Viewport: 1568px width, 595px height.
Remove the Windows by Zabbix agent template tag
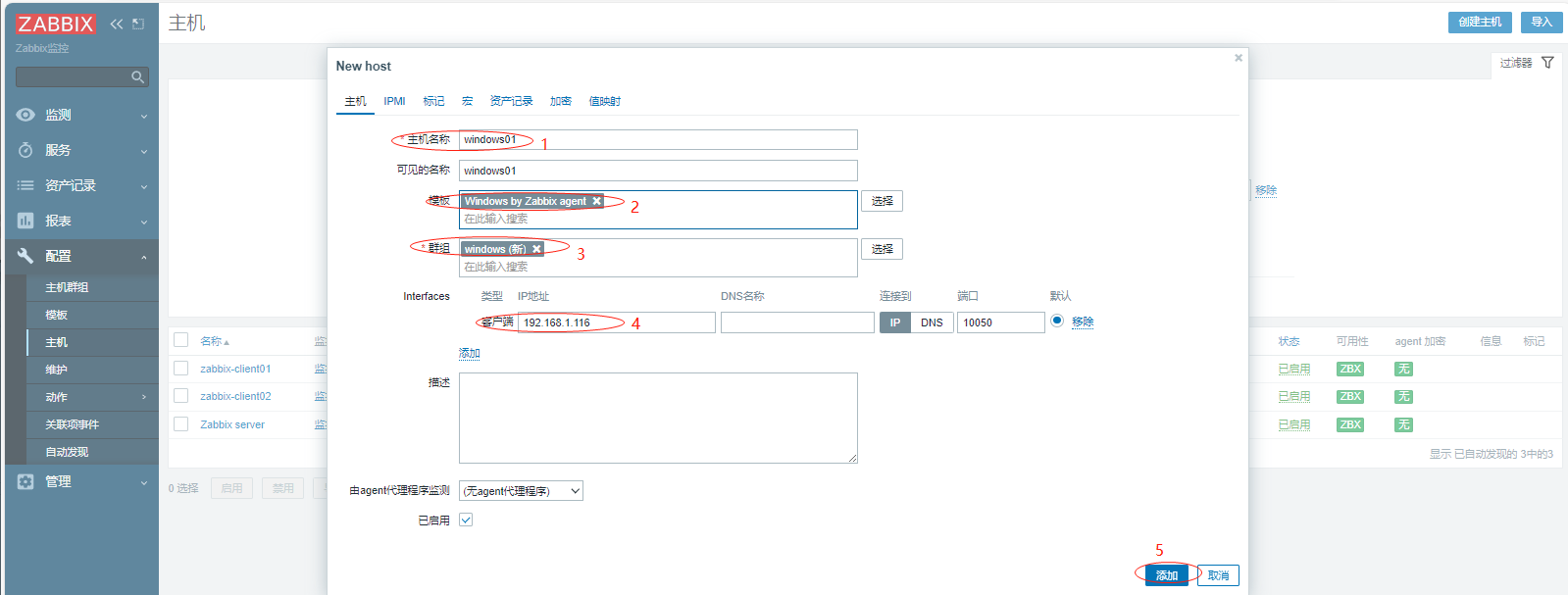pos(596,201)
